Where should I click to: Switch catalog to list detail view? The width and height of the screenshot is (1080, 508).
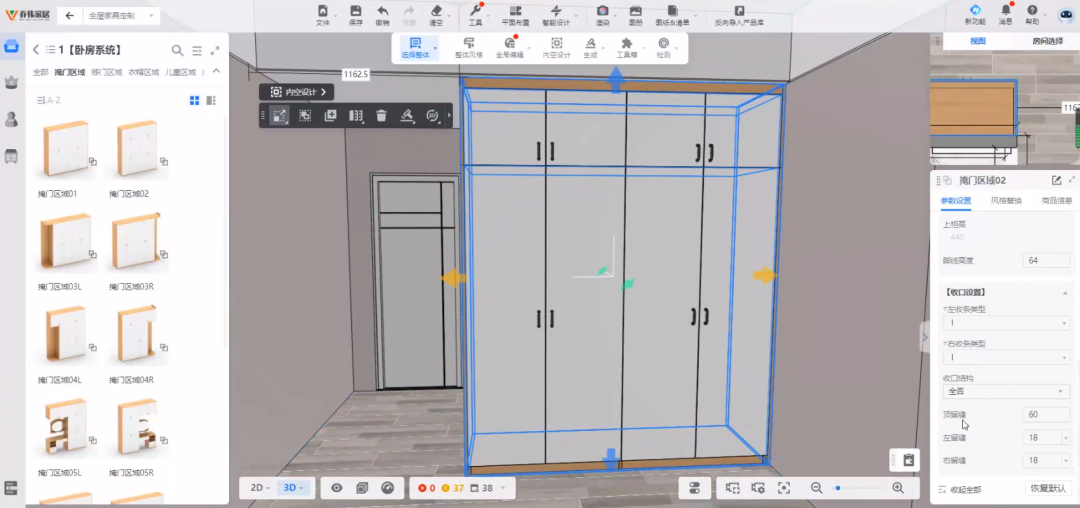[211, 100]
